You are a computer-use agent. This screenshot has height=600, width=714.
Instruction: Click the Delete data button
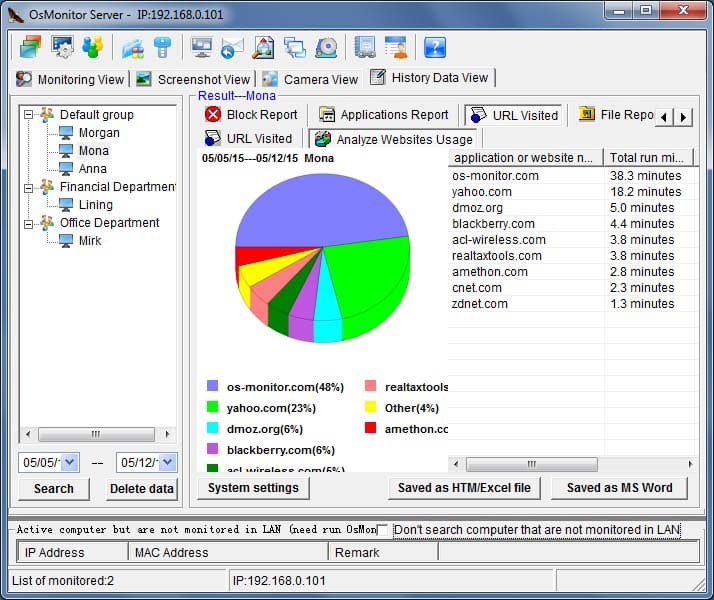point(142,488)
